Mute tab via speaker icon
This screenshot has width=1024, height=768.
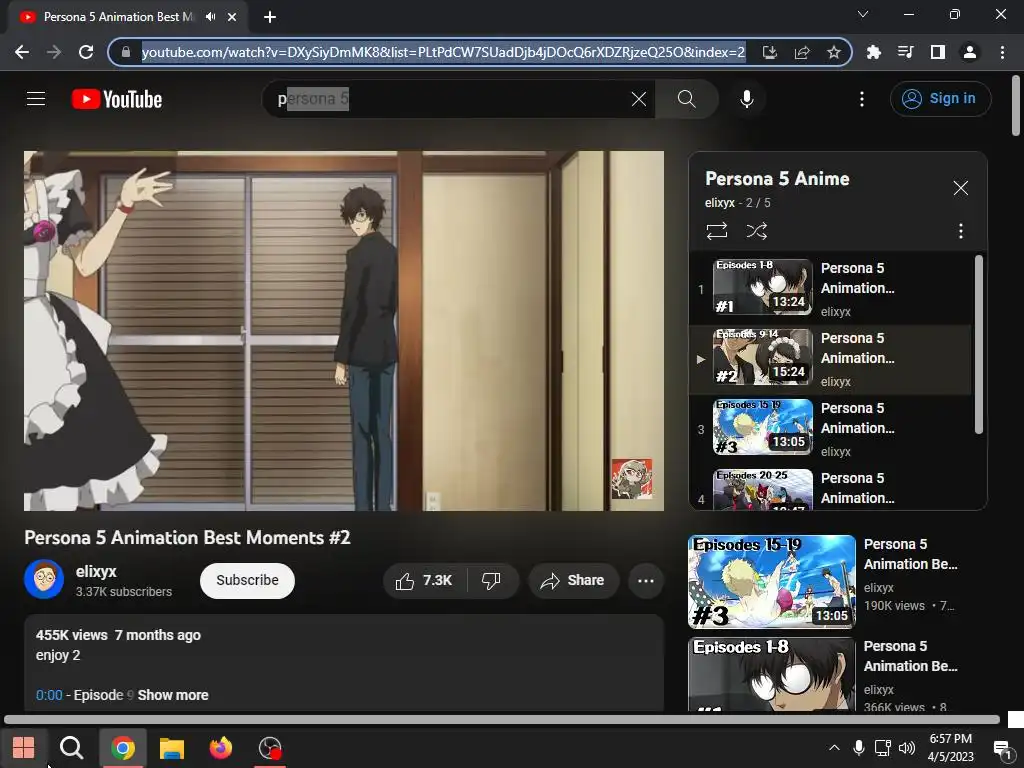pyautogui.click(x=210, y=17)
